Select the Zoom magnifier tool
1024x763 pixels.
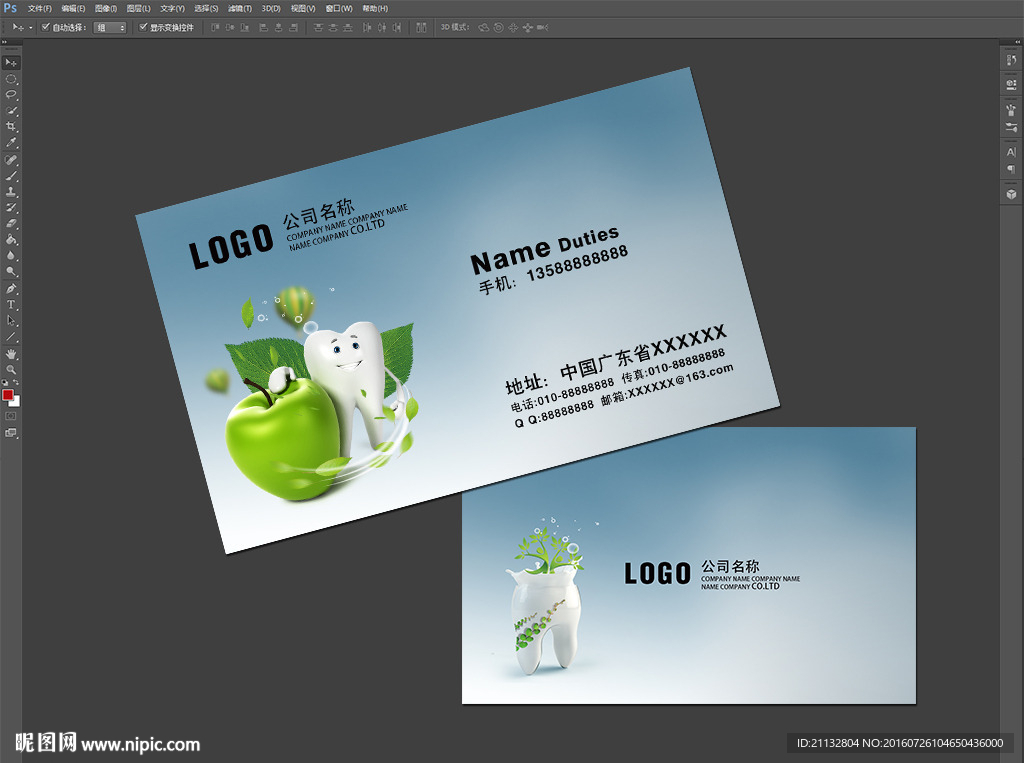pyautogui.click(x=11, y=370)
